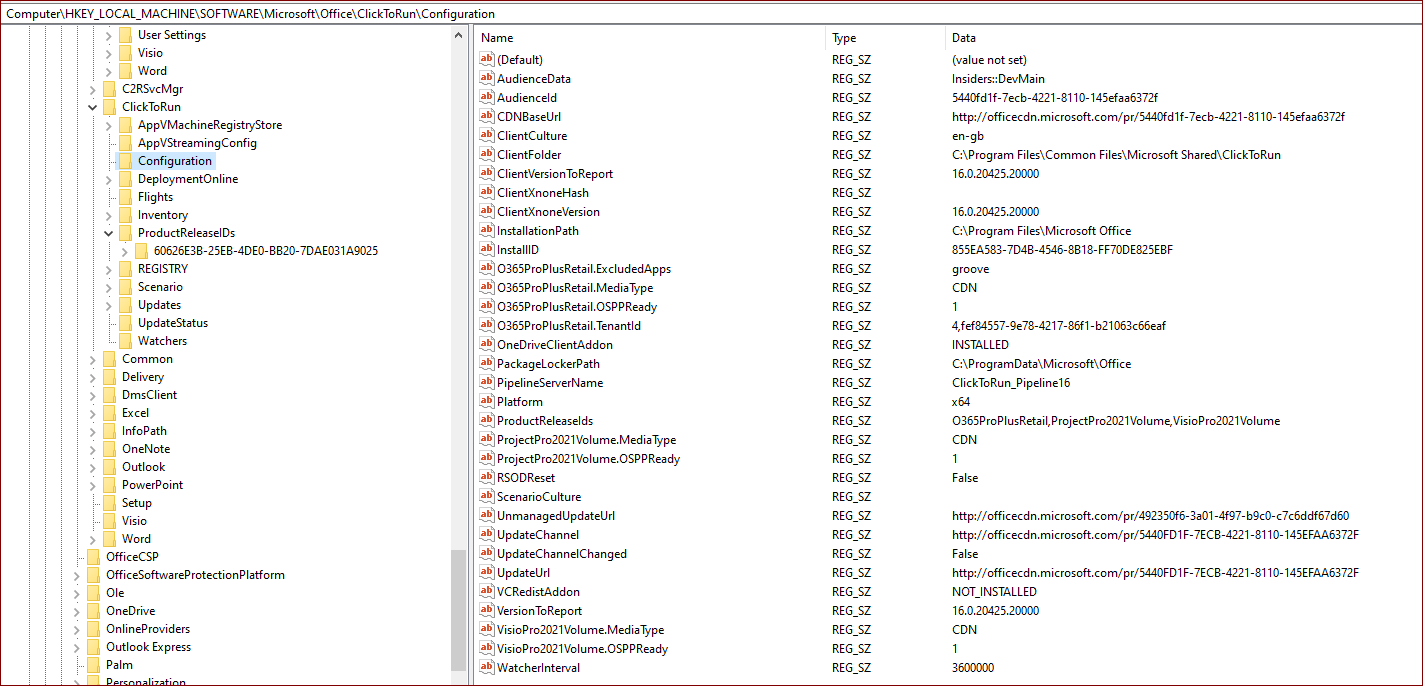Click the folder icon next to ClickToRun
1423x686 pixels.
point(110,107)
